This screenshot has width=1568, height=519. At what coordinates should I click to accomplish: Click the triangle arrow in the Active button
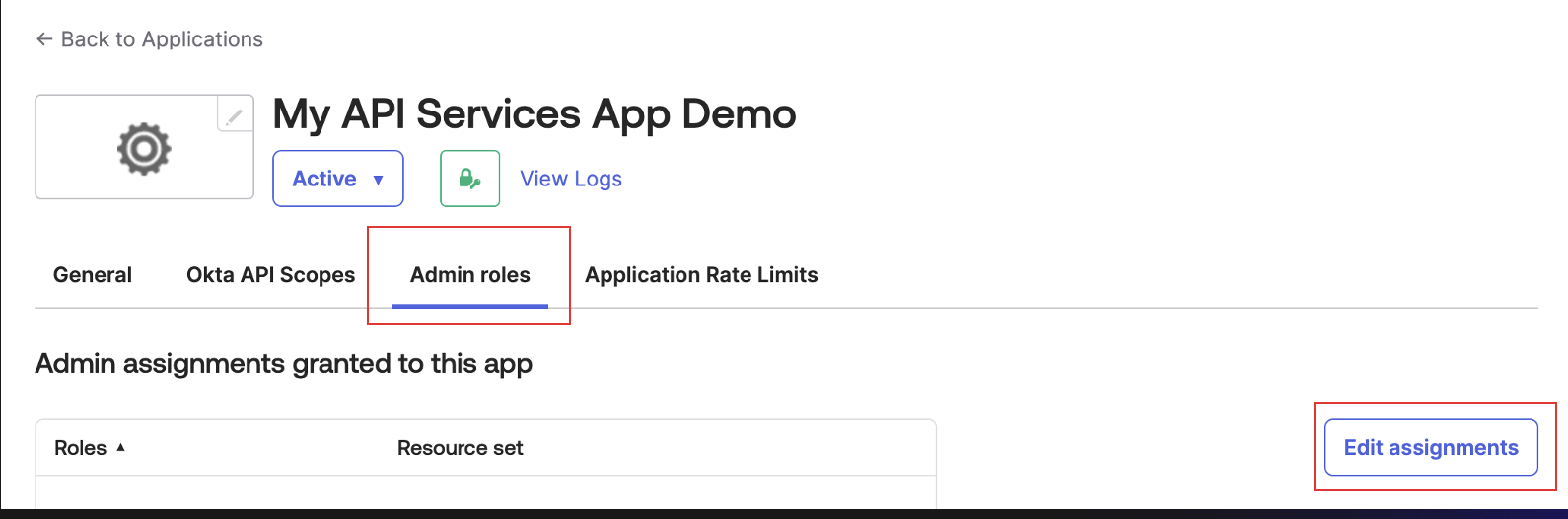(378, 180)
